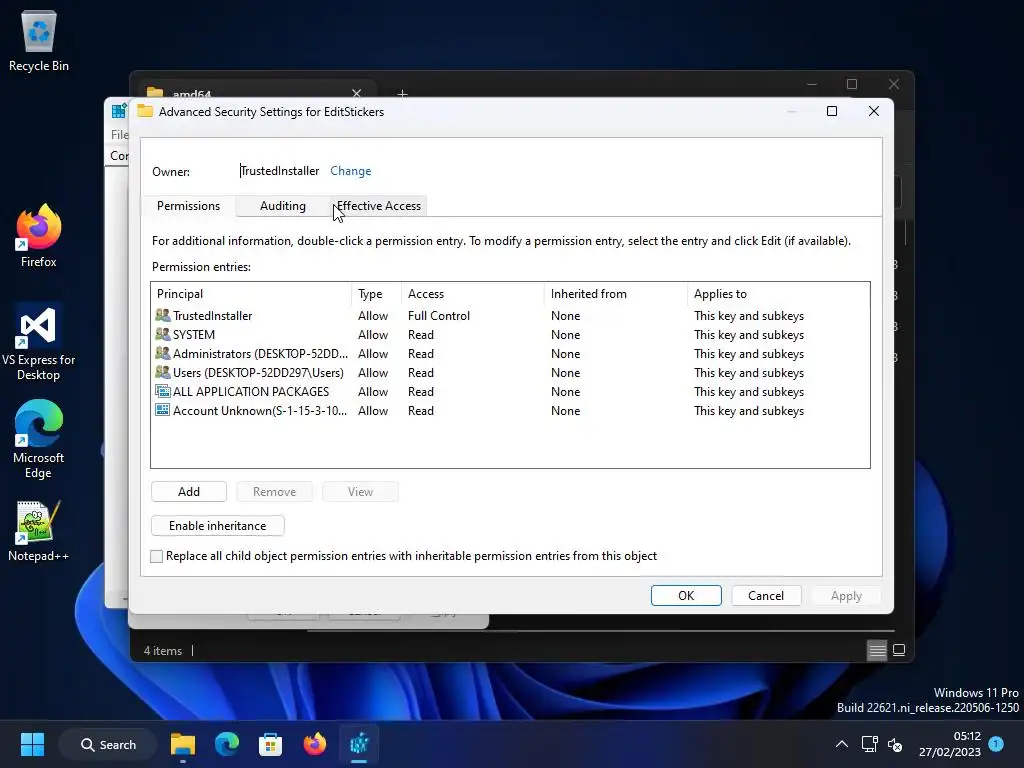Confirm with the OK button
Viewport: 1024px width, 768px height.
[686, 596]
